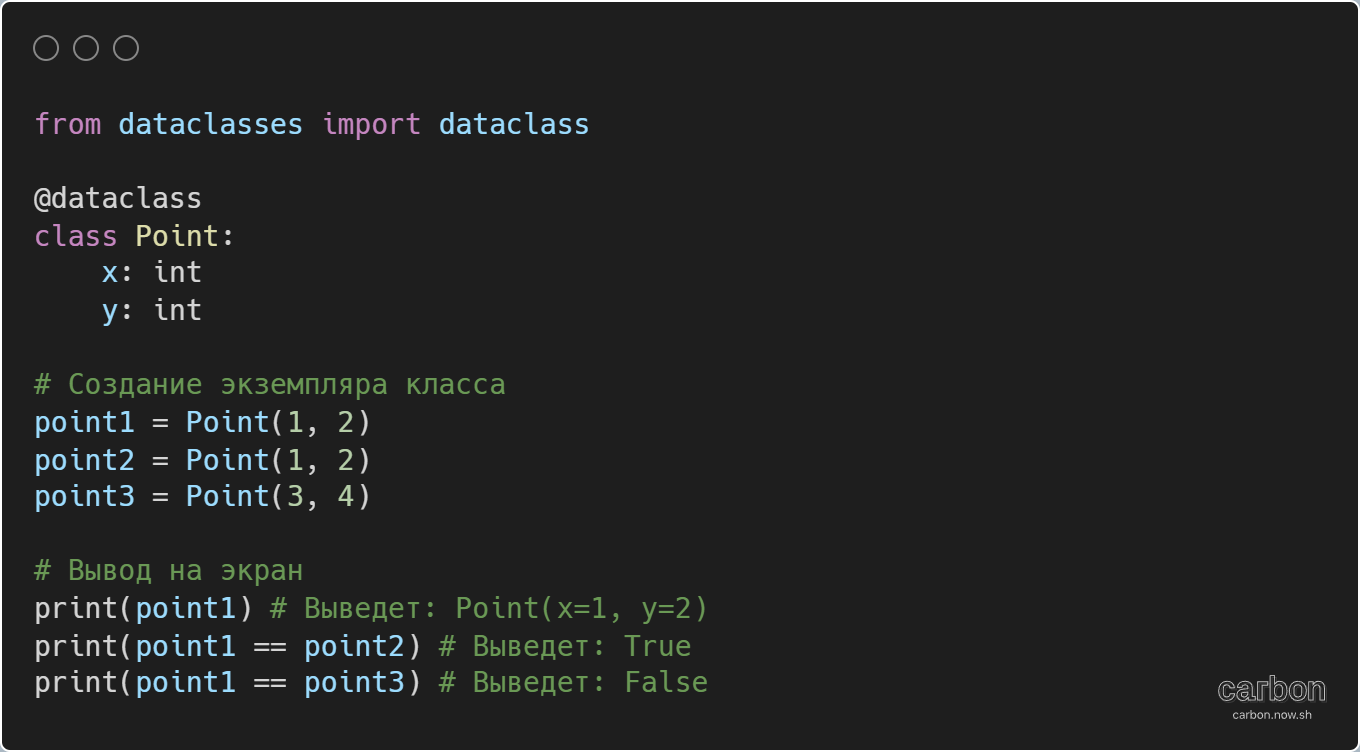Click the middle circle window button
Image resolution: width=1360 pixels, height=752 pixels.
click(x=86, y=48)
